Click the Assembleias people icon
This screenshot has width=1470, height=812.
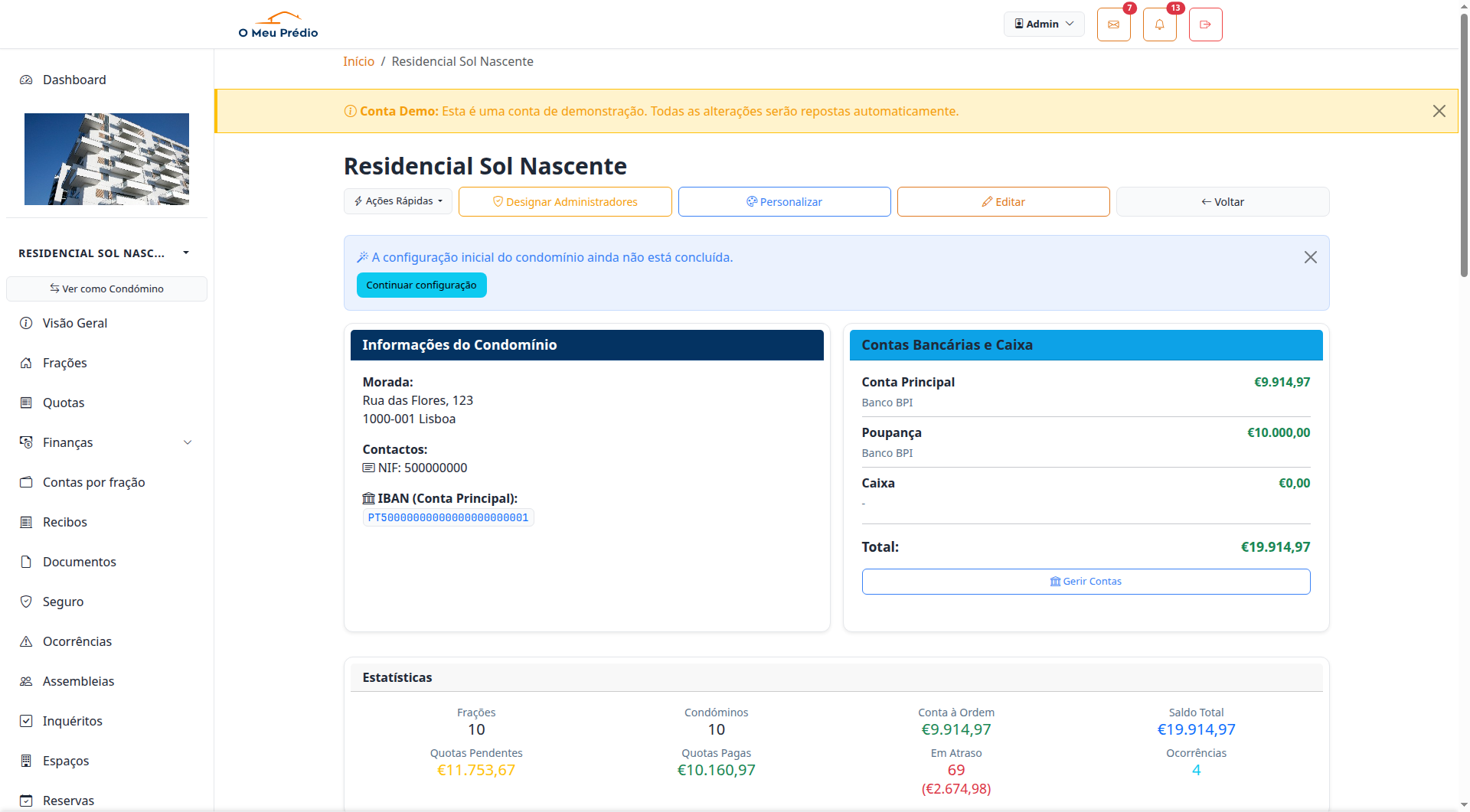[x=26, y=681]
